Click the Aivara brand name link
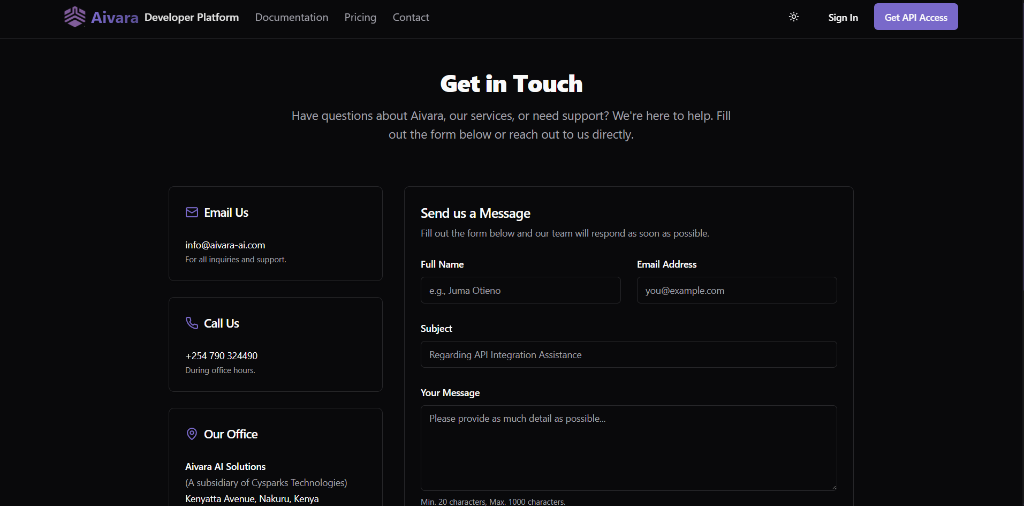Screen dimensions: 1024x506 (115, 18)
